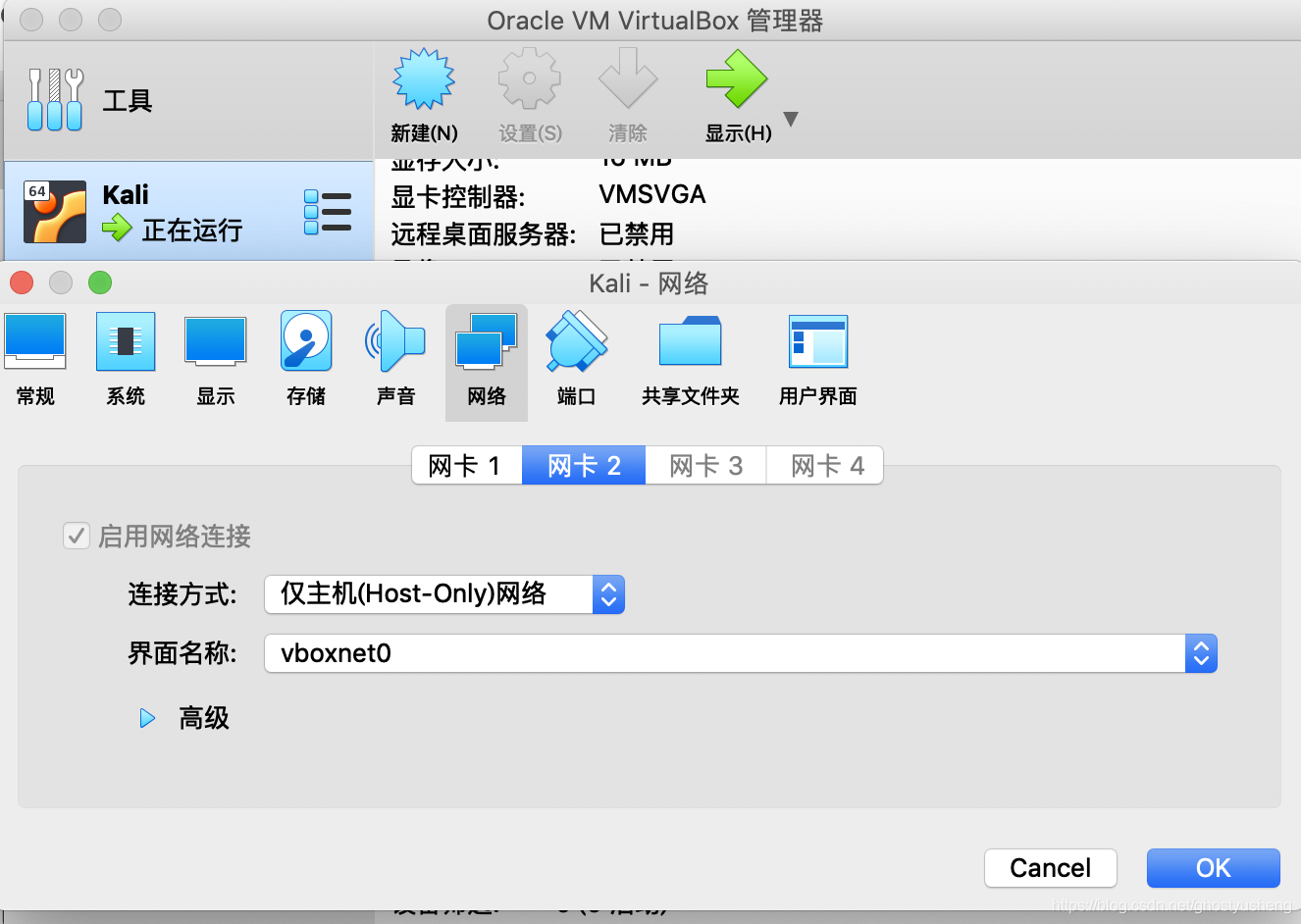This screenshot has height=924, width=1301.
Task: Click the 显示(H) green arrow icon
Action: tap(737, 78)
